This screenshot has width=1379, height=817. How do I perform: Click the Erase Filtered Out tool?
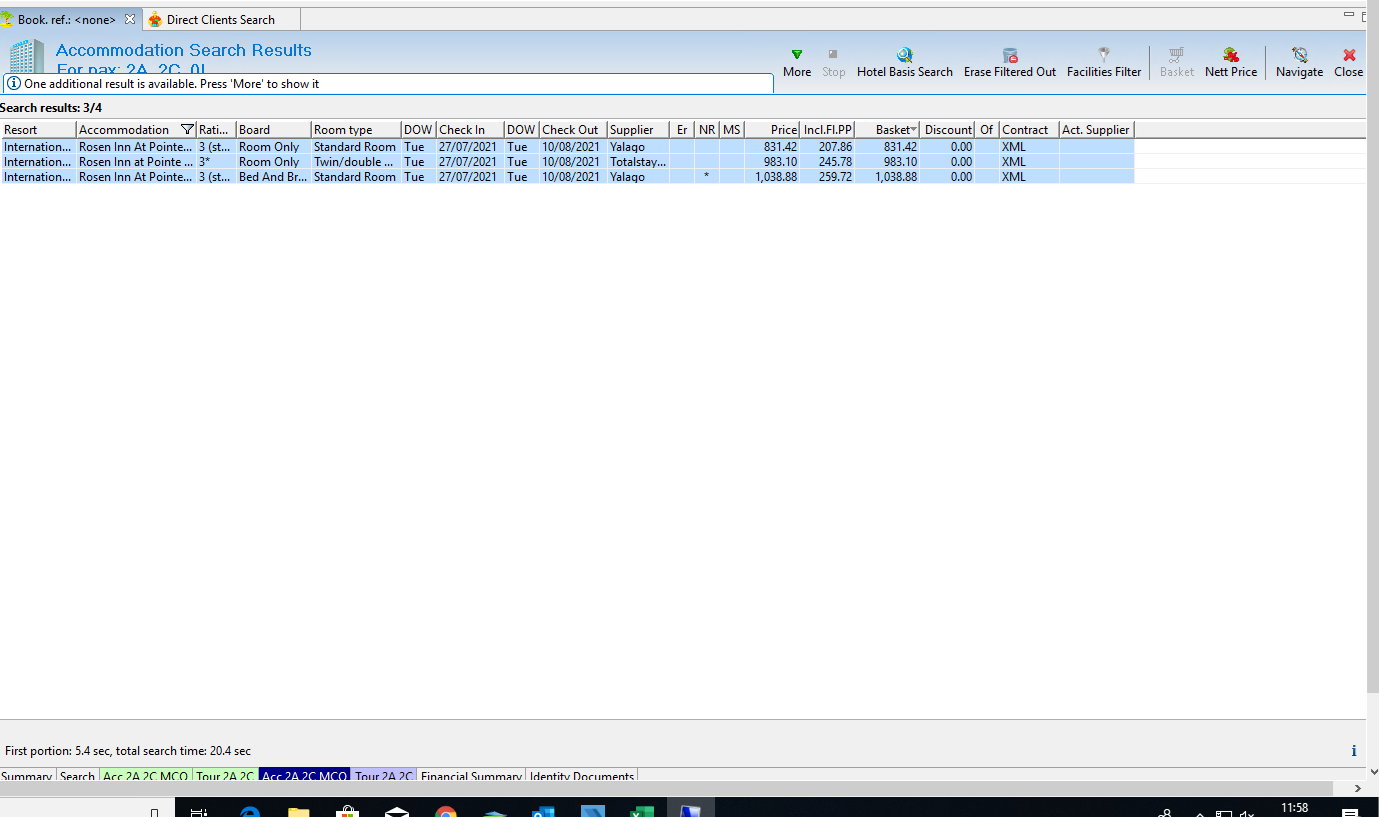pos(1010,63)
